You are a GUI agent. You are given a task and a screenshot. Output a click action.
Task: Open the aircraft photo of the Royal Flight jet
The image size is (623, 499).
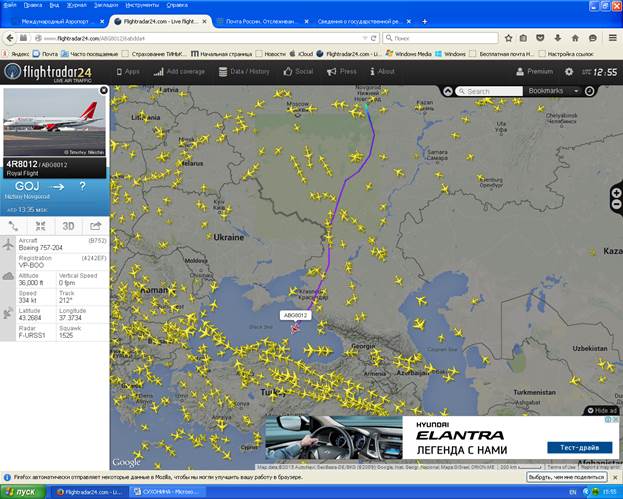(x=55, y=122)
